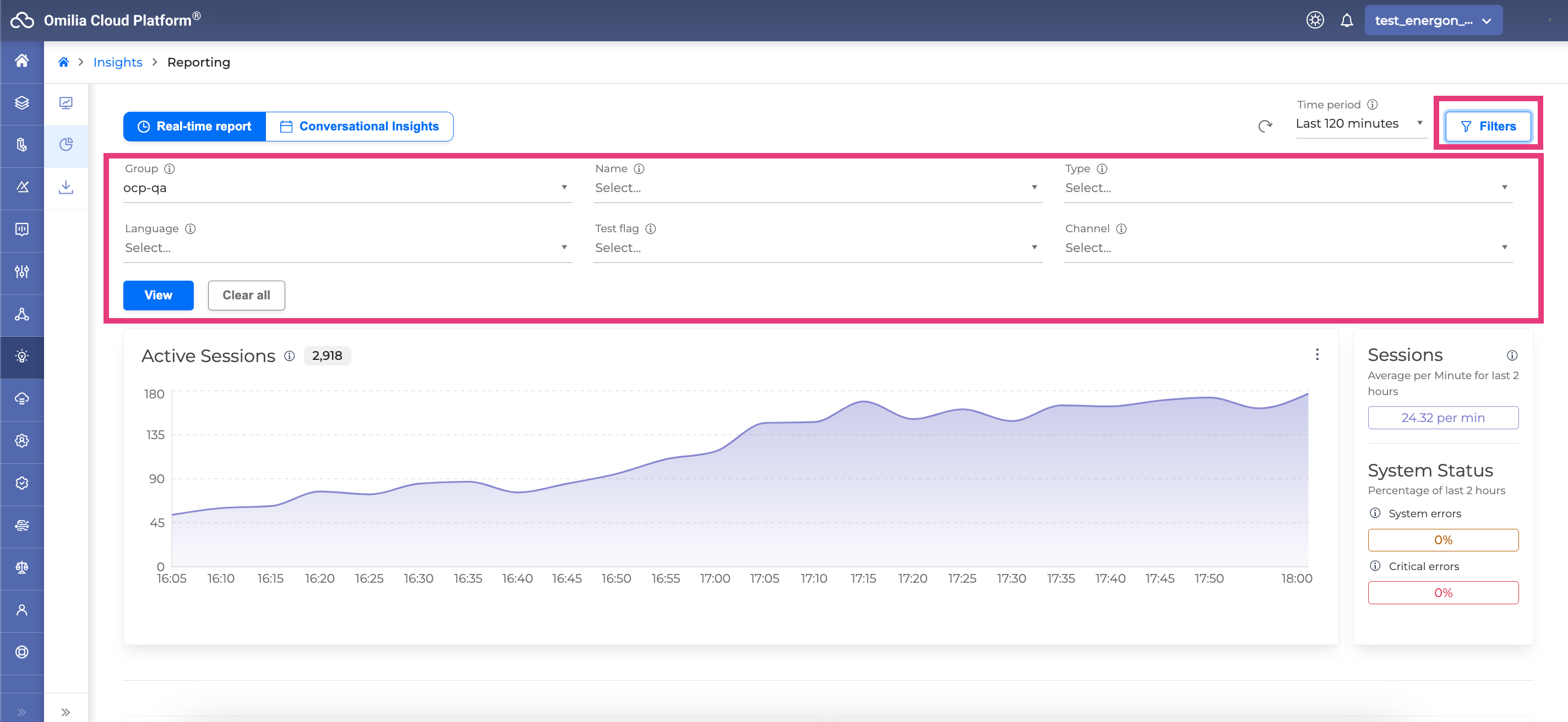Open the Group dropdown showing ocp-qa
This screenshot has height=722, width=1568.
[347, 188]
